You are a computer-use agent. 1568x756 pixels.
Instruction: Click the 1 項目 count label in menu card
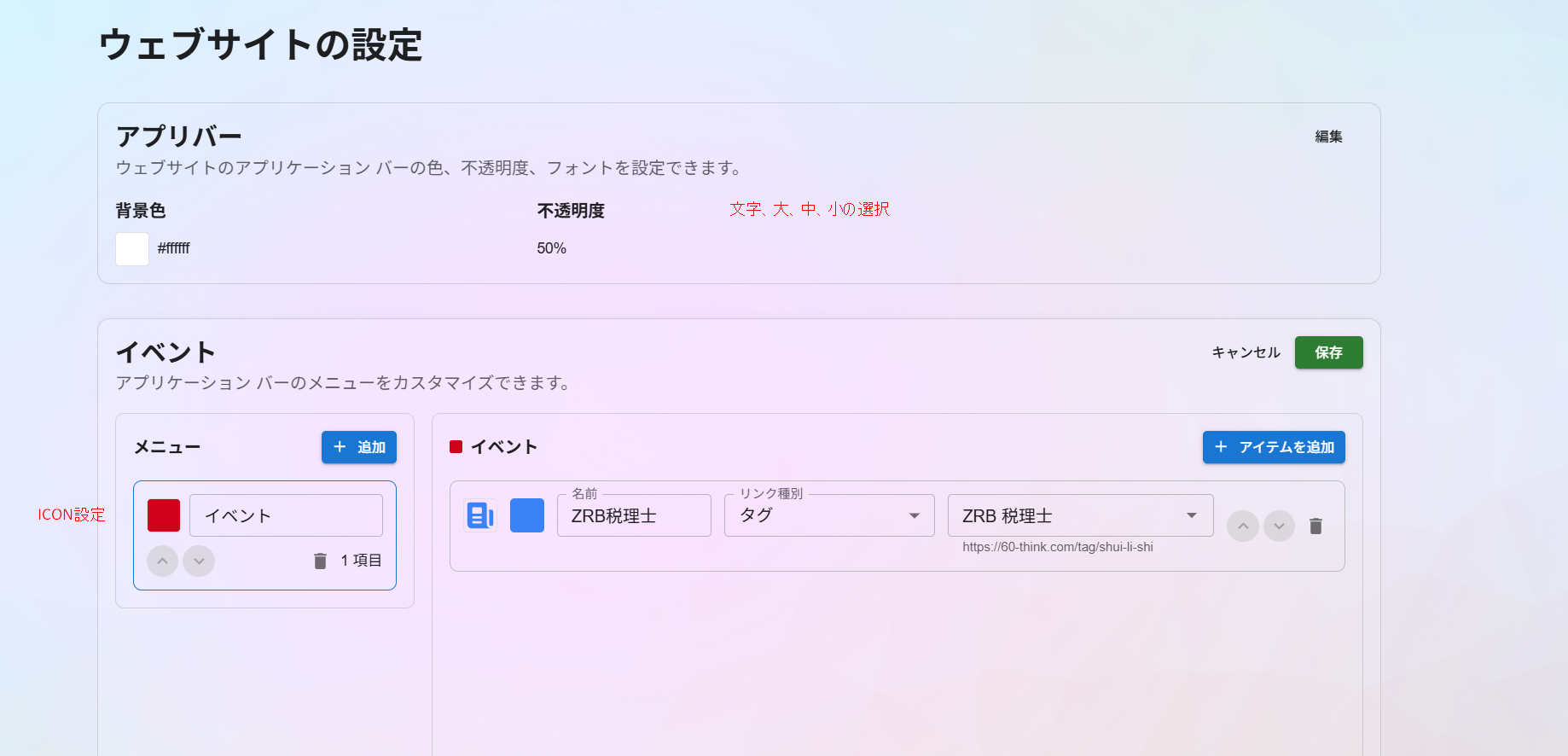(361, 561)
